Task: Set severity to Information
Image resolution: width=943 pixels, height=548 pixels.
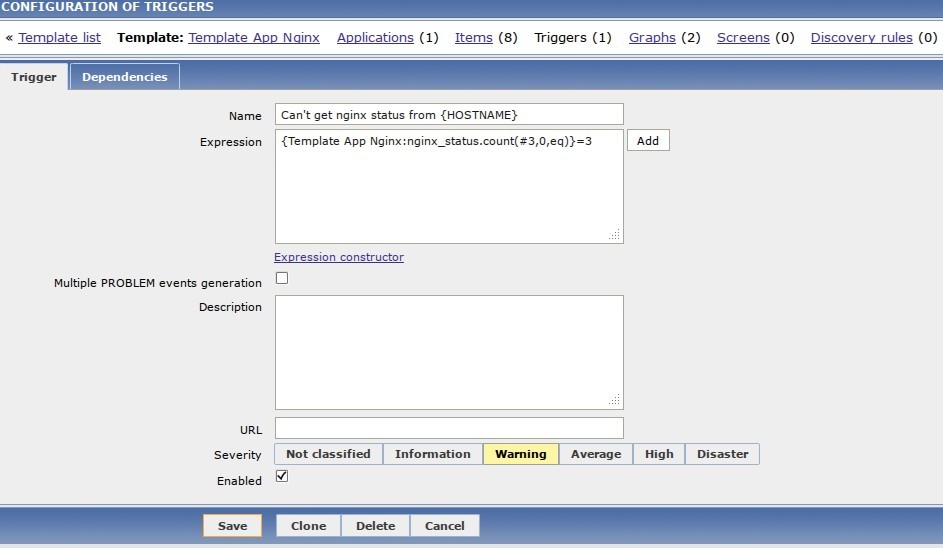Action: 432,454
